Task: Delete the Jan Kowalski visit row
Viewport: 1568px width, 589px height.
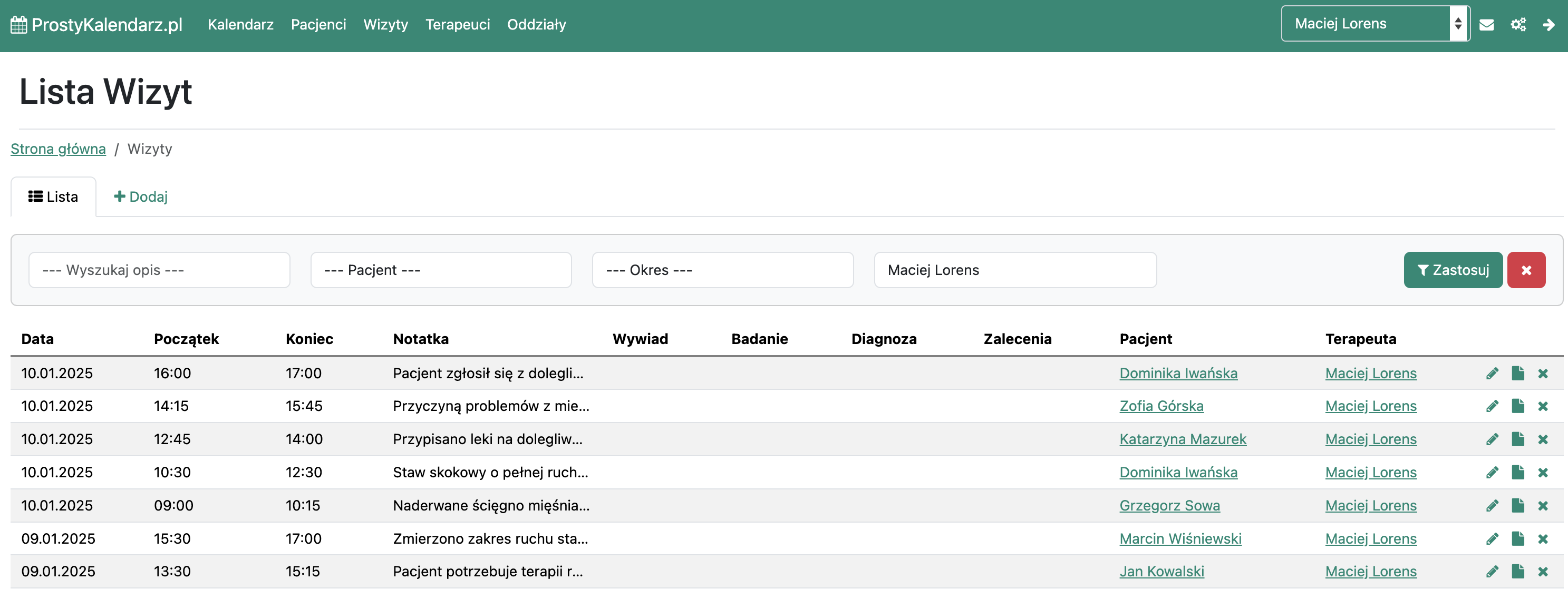Action: pyautogui.click(x=1543, y=572)
